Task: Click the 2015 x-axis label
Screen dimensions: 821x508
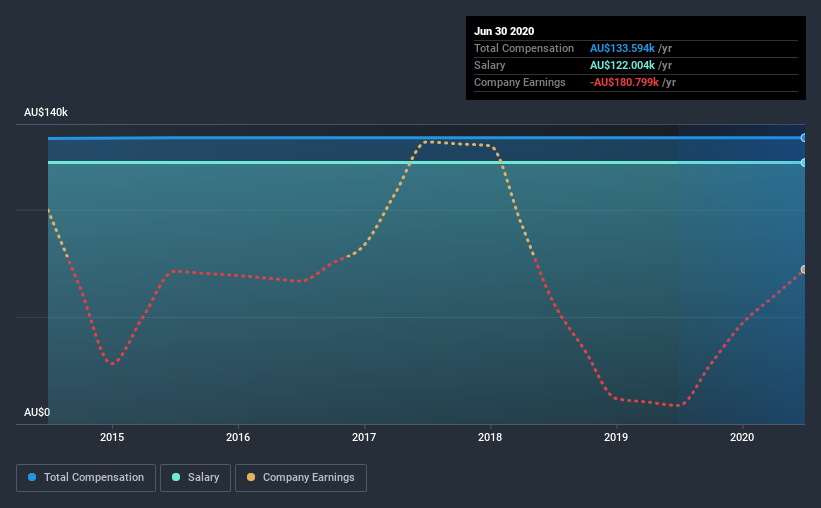Action: [112, 437]
